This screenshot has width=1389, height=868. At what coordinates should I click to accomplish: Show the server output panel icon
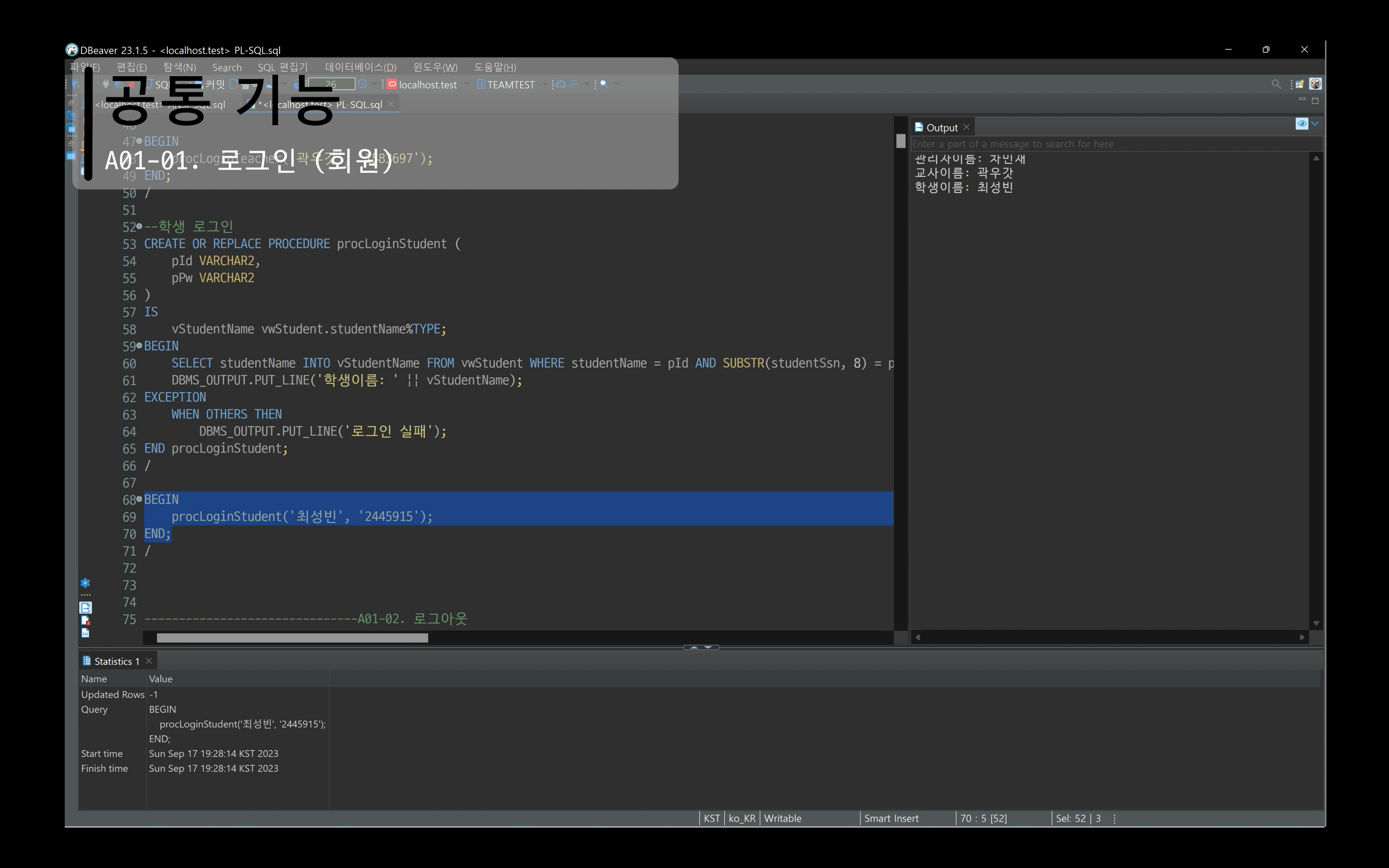point(85,608)
